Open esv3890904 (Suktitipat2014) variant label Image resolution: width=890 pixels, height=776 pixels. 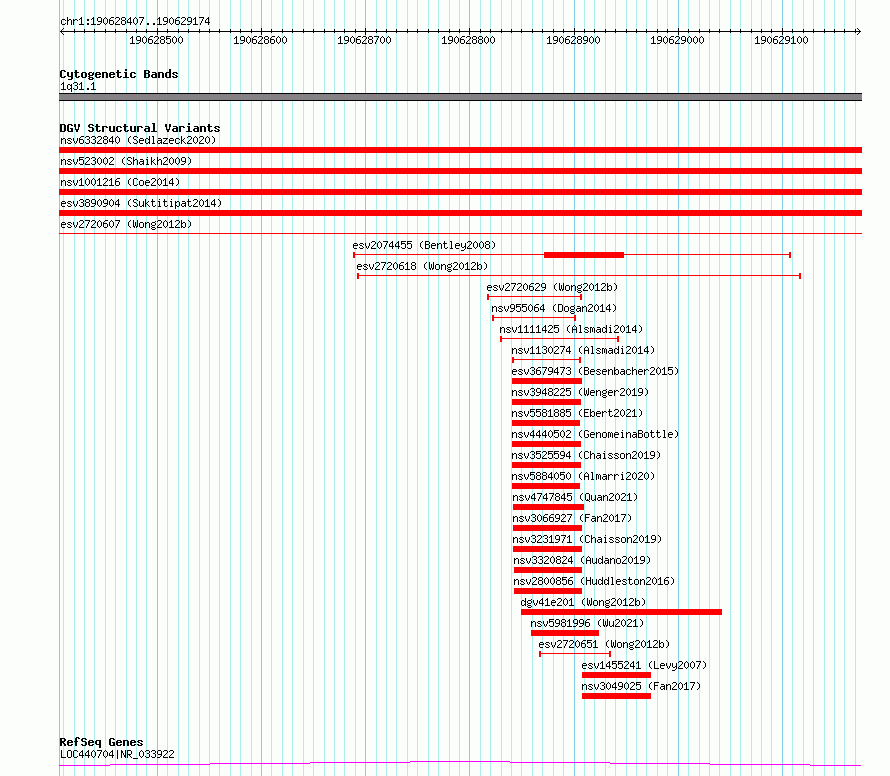[x=141, y=203]
